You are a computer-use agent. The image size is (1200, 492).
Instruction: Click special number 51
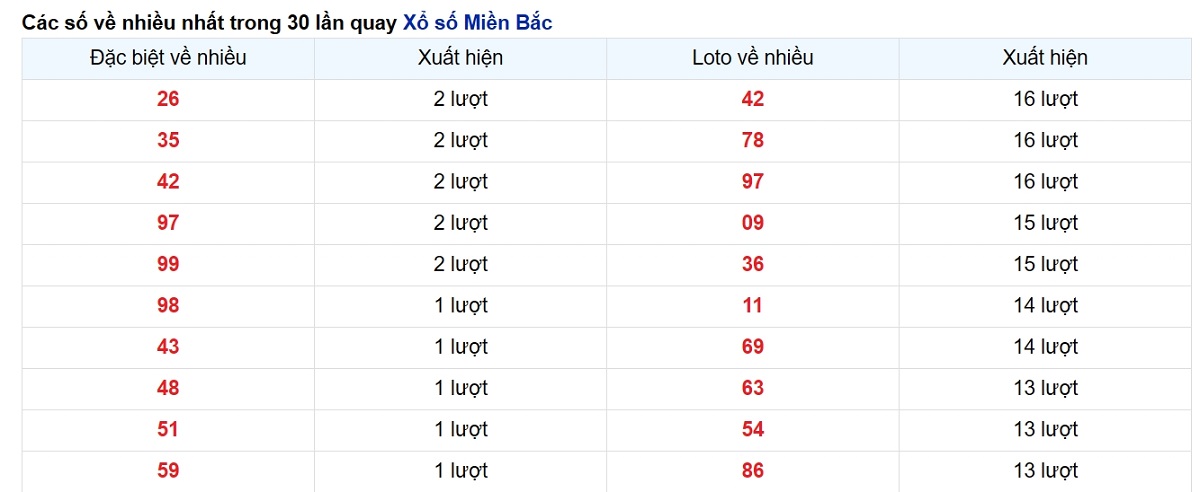(168, 429)
